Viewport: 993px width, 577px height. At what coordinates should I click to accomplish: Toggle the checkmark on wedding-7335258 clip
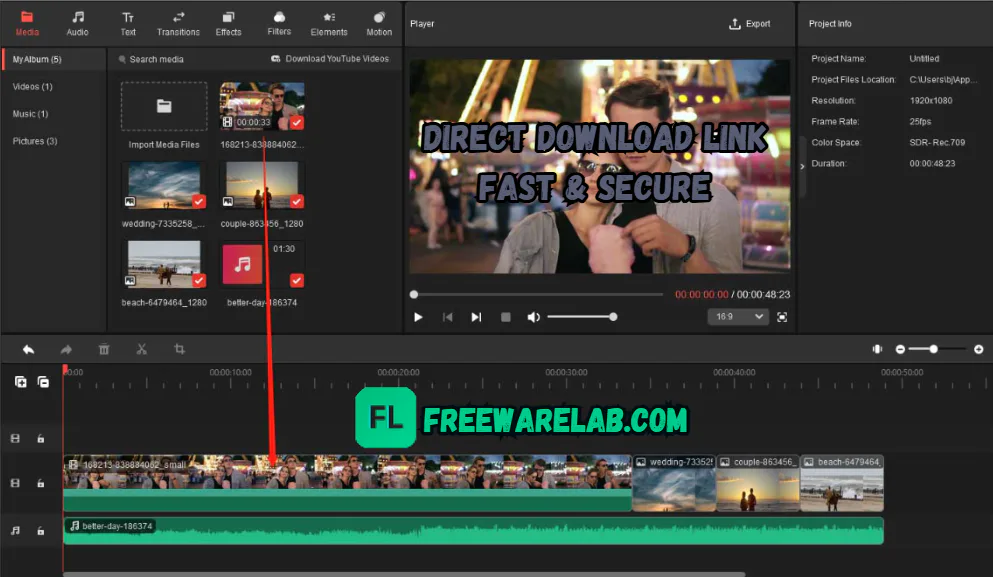199,201
